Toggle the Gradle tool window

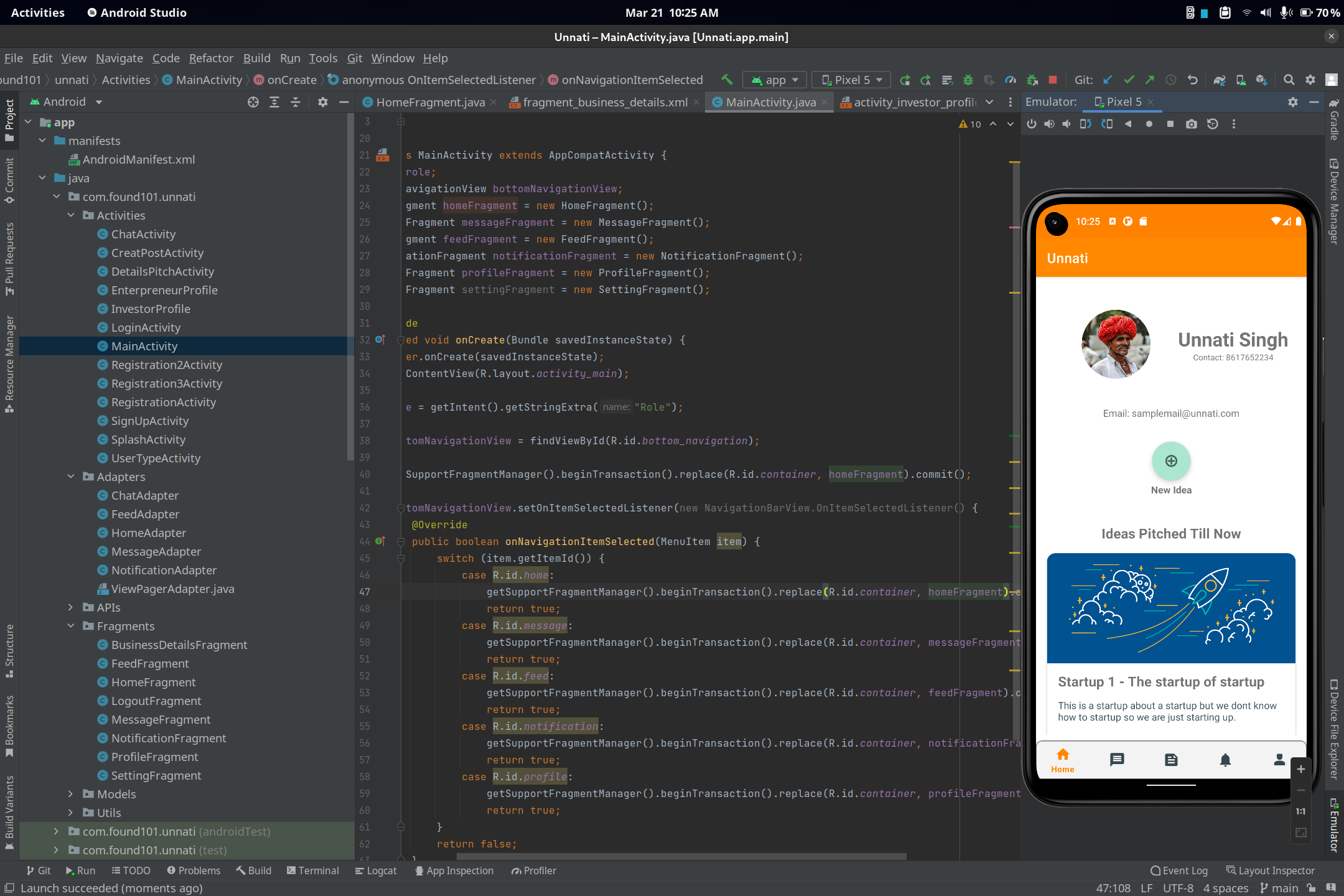[x=1334, y=119]
